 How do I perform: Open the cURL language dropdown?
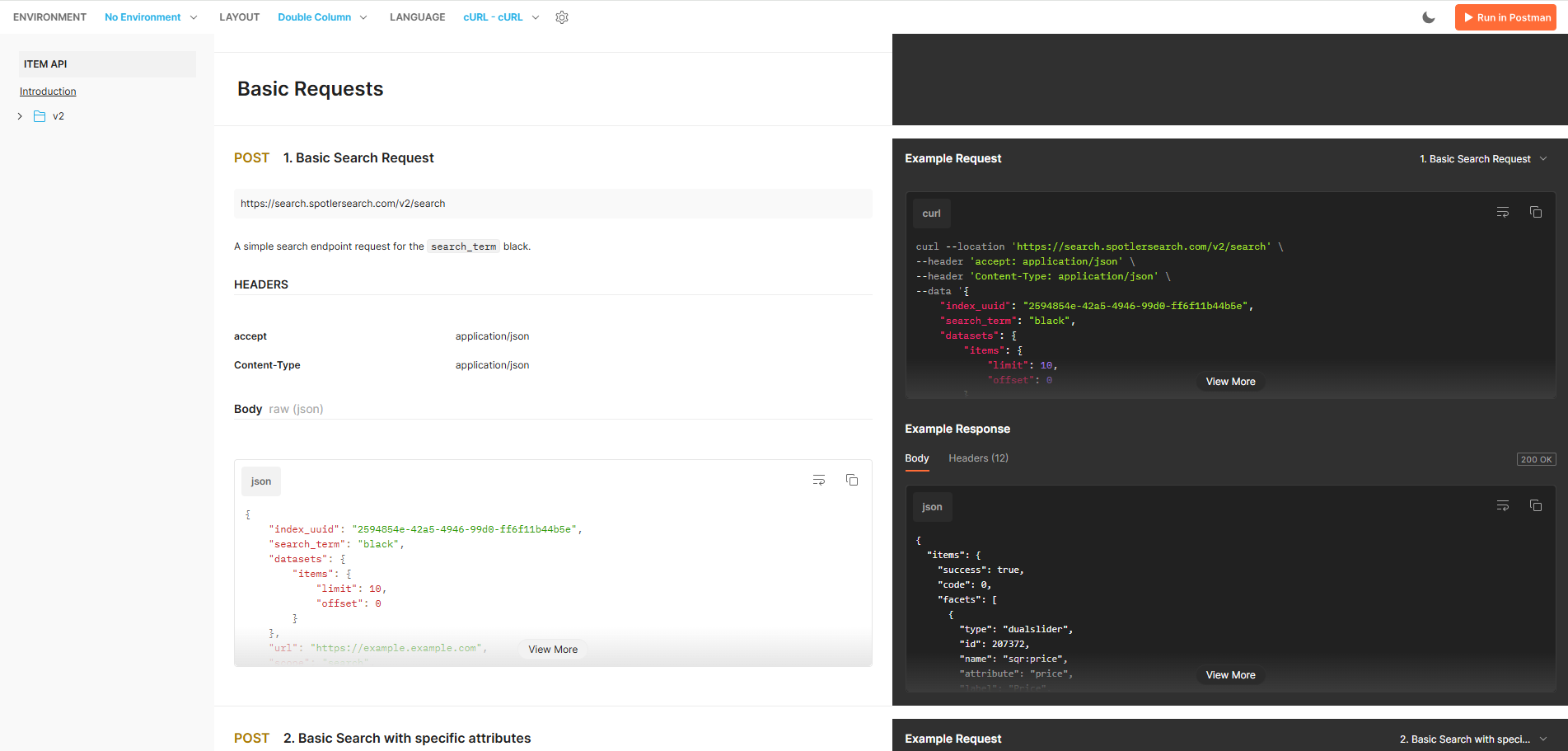click(x=501, y=17)
